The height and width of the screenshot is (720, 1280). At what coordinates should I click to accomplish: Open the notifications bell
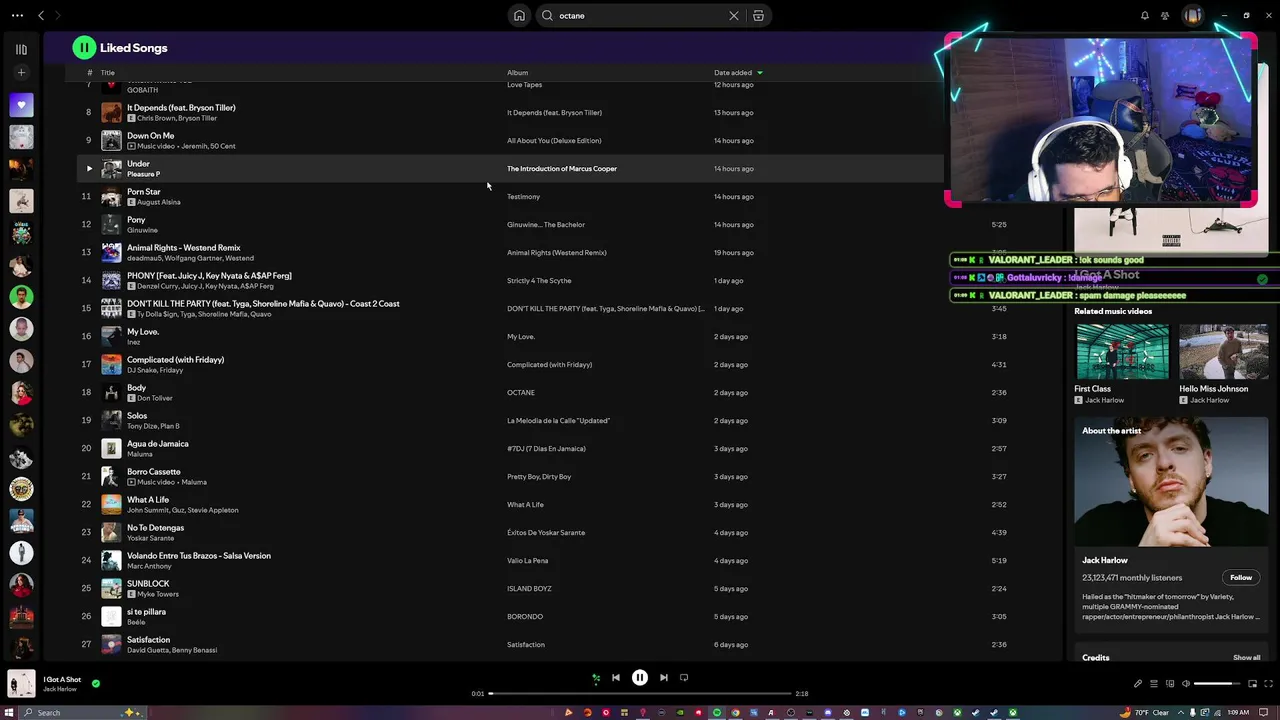(1145, 16)
